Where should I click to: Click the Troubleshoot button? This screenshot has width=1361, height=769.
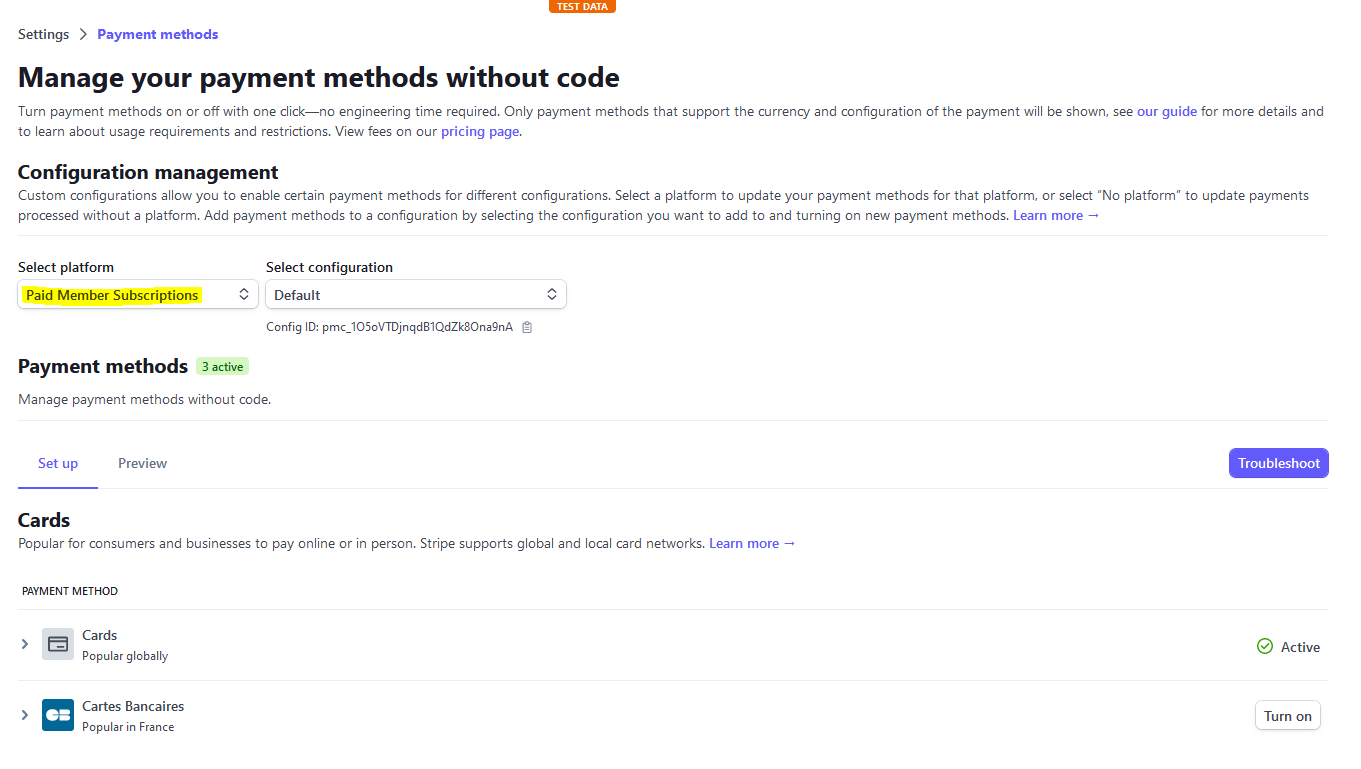(1279, 463)
